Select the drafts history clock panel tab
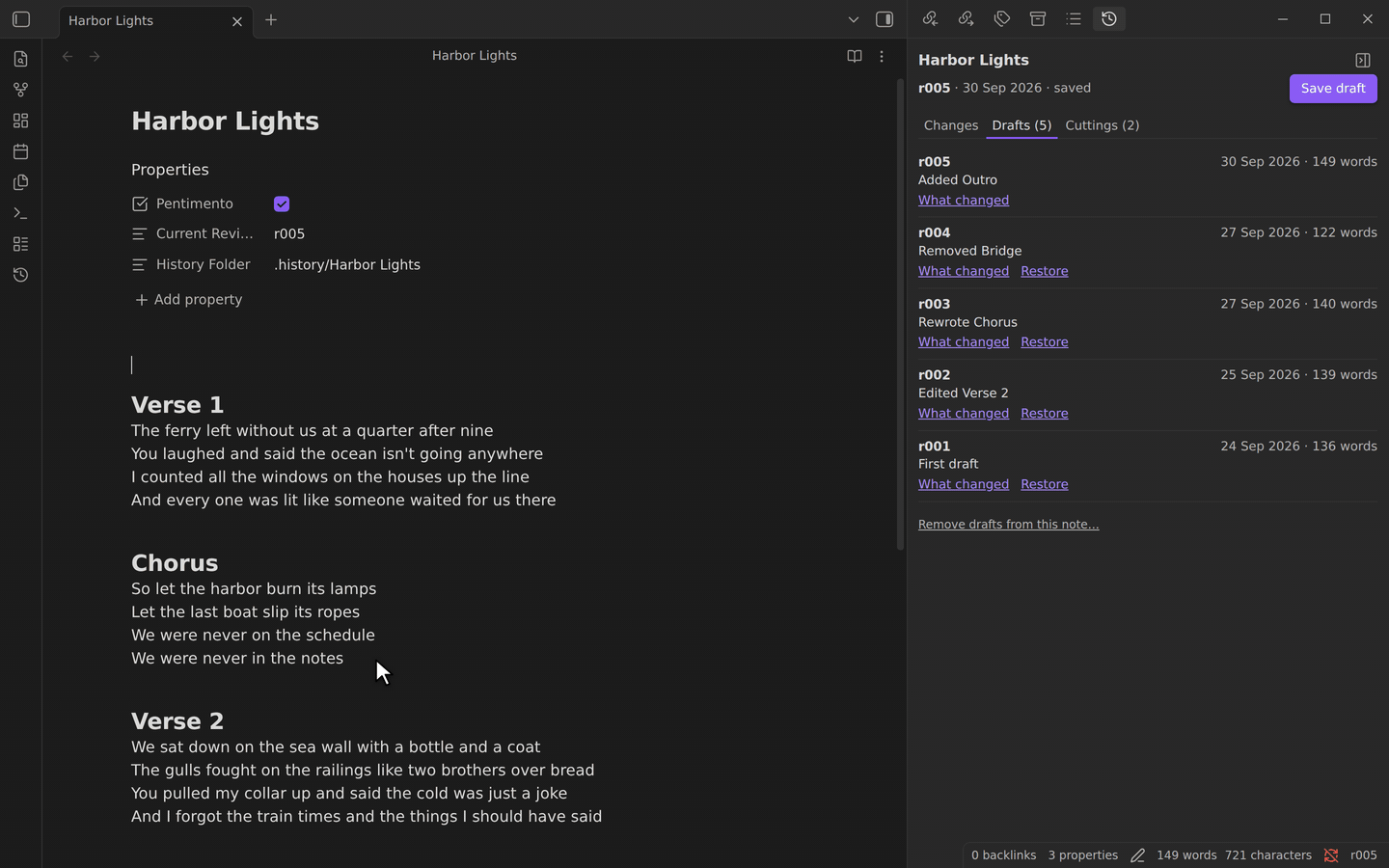This screenshot has width=1389, height=868. (1109, 18)
